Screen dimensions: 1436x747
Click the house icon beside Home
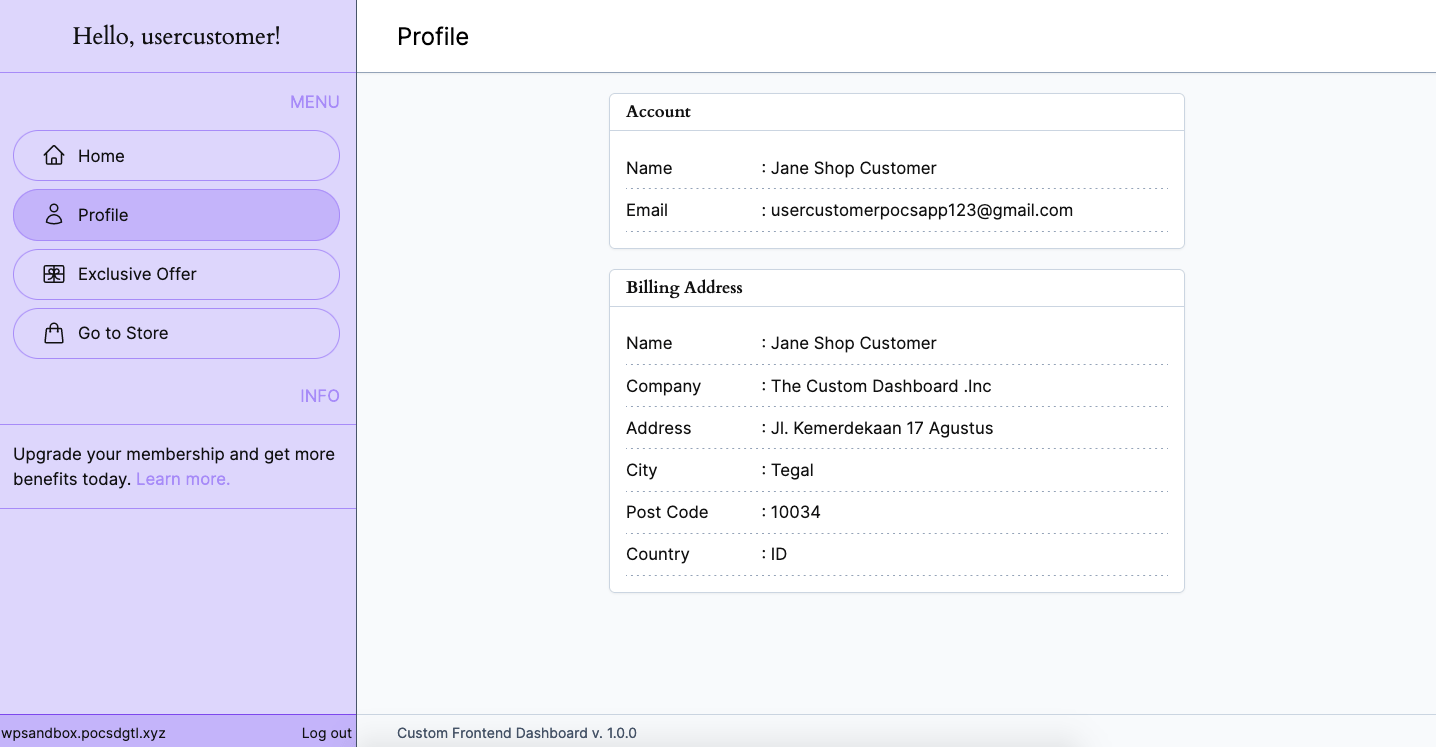(54, 156)
